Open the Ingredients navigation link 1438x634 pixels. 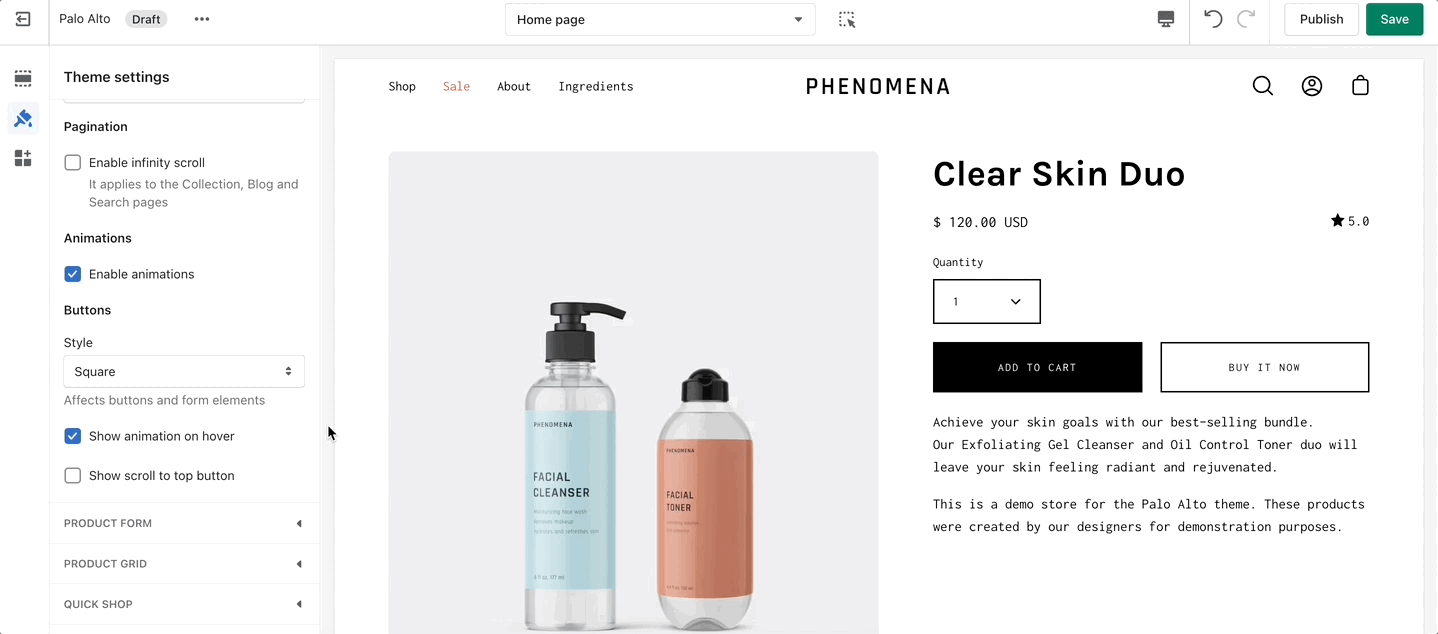[x=596, y=86]
